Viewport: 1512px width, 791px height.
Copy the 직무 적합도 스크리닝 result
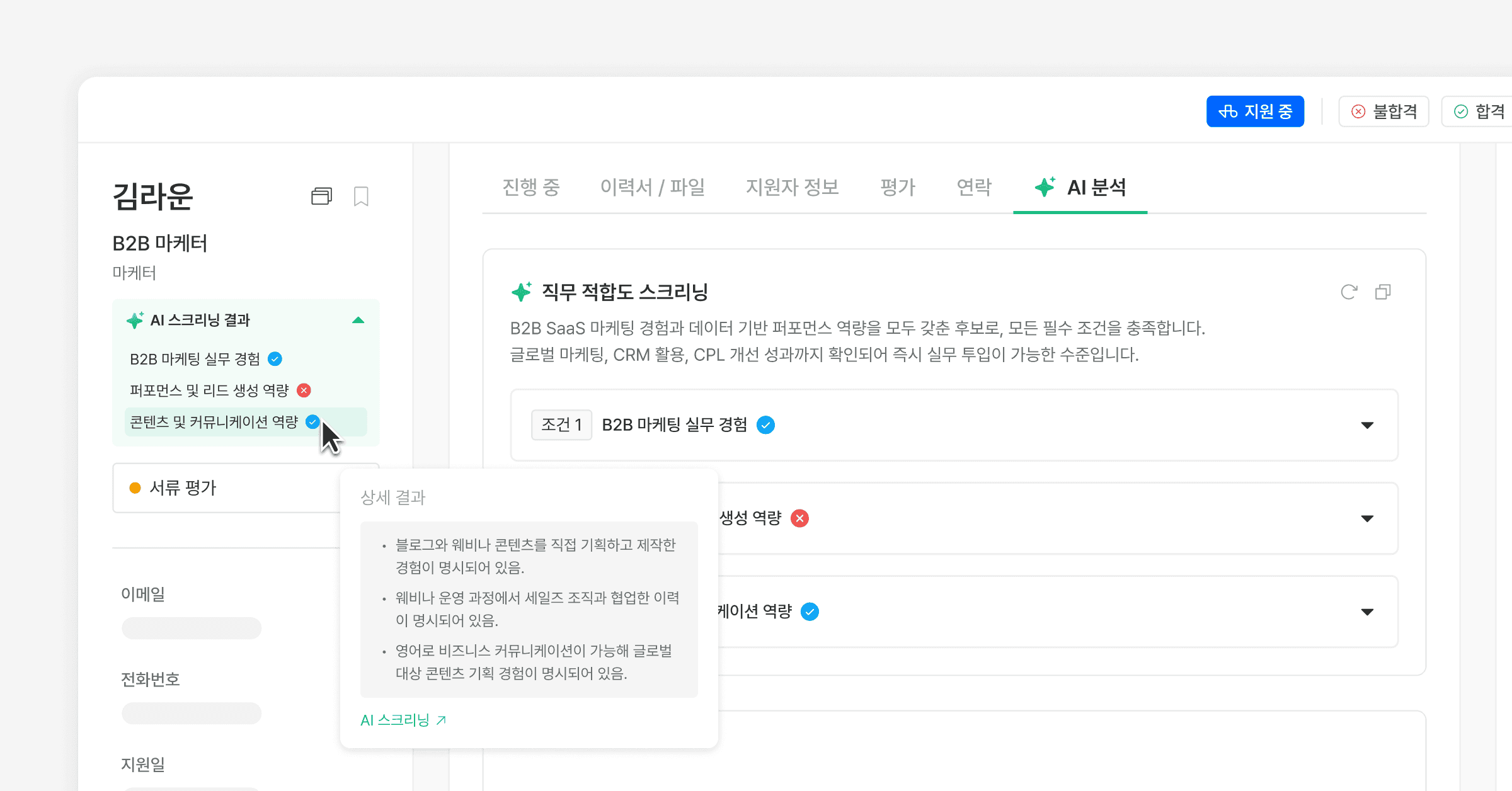pos(1383,292)
